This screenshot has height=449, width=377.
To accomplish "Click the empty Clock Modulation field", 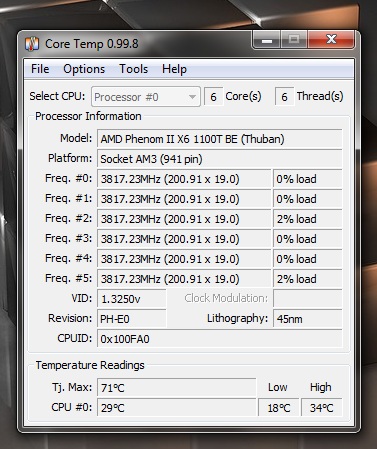I will click(x=307, y=298).
